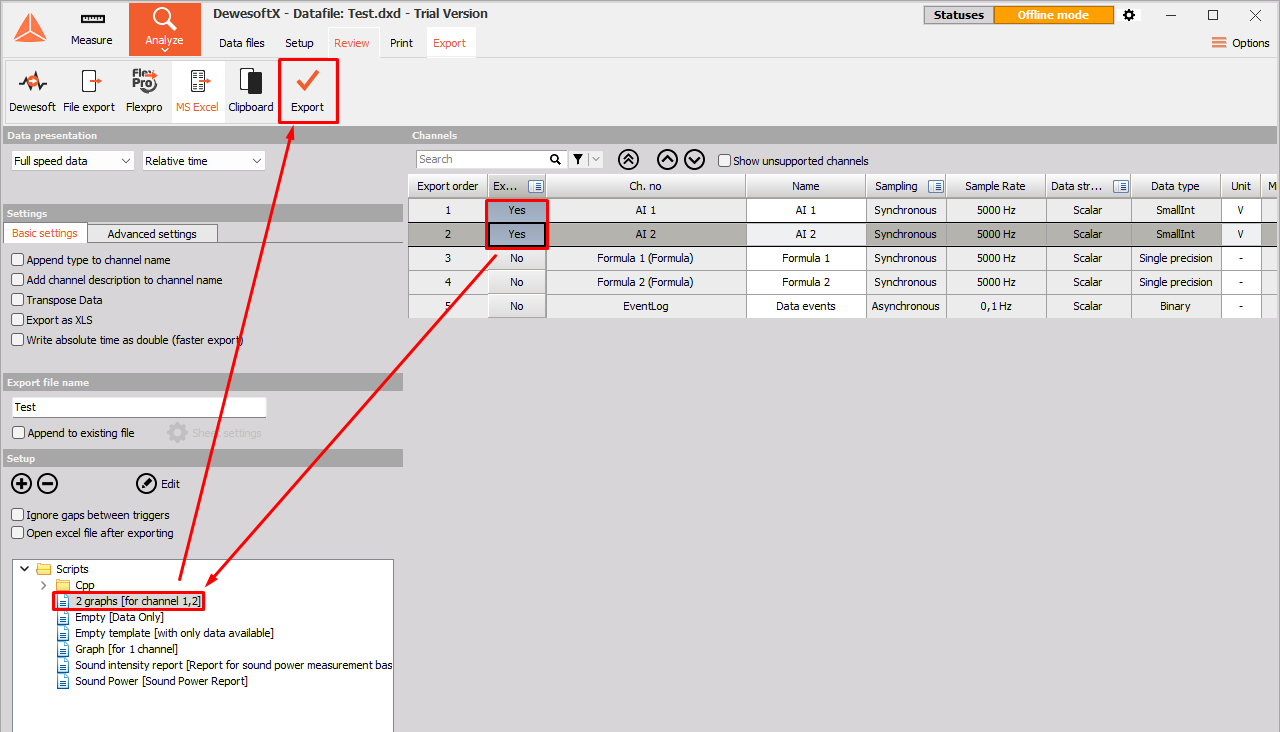Open the Analyze mode
This screenshot has height=732, width=1280.
[164, 29]
